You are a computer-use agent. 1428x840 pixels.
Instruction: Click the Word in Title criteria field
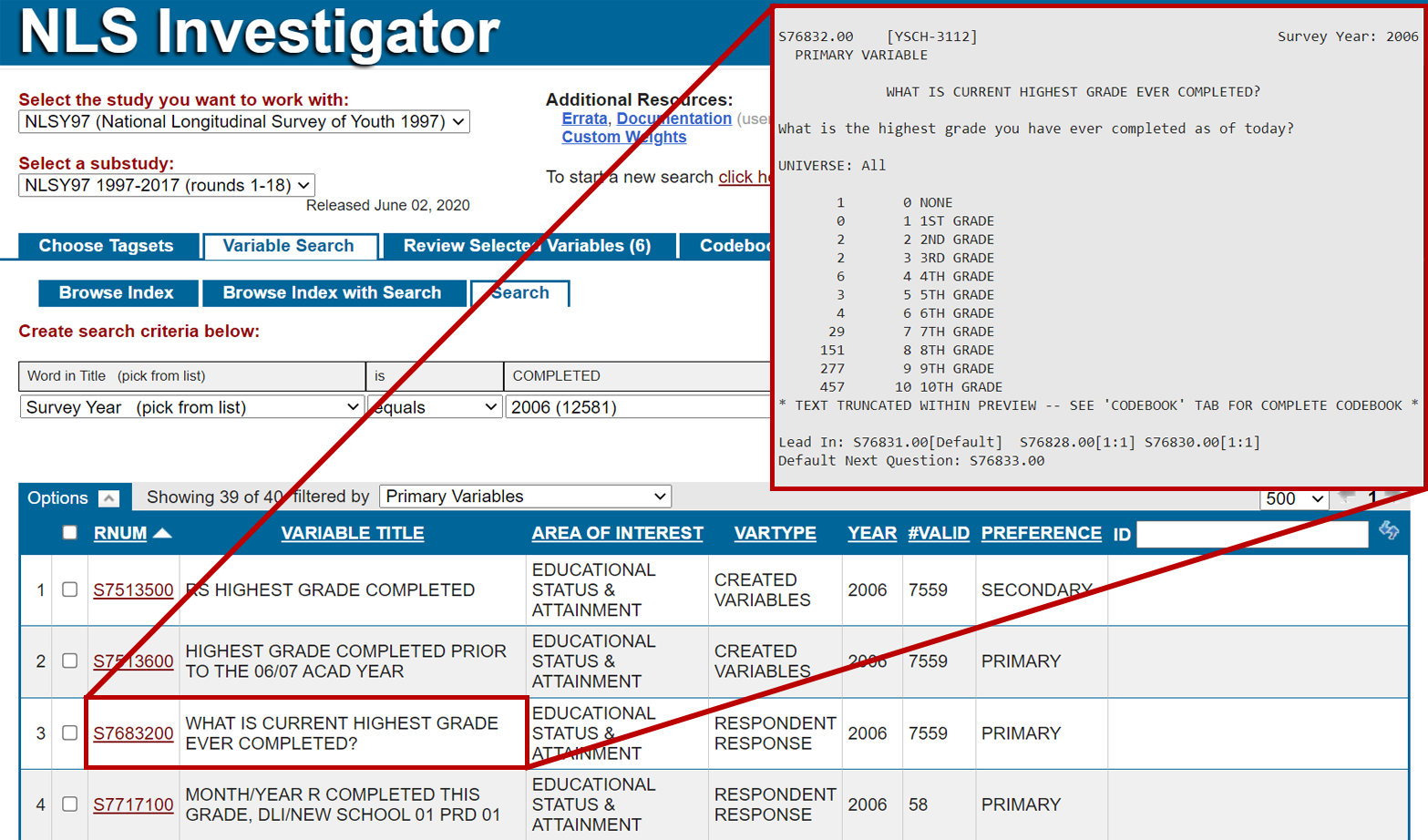(x=191, y=376)
